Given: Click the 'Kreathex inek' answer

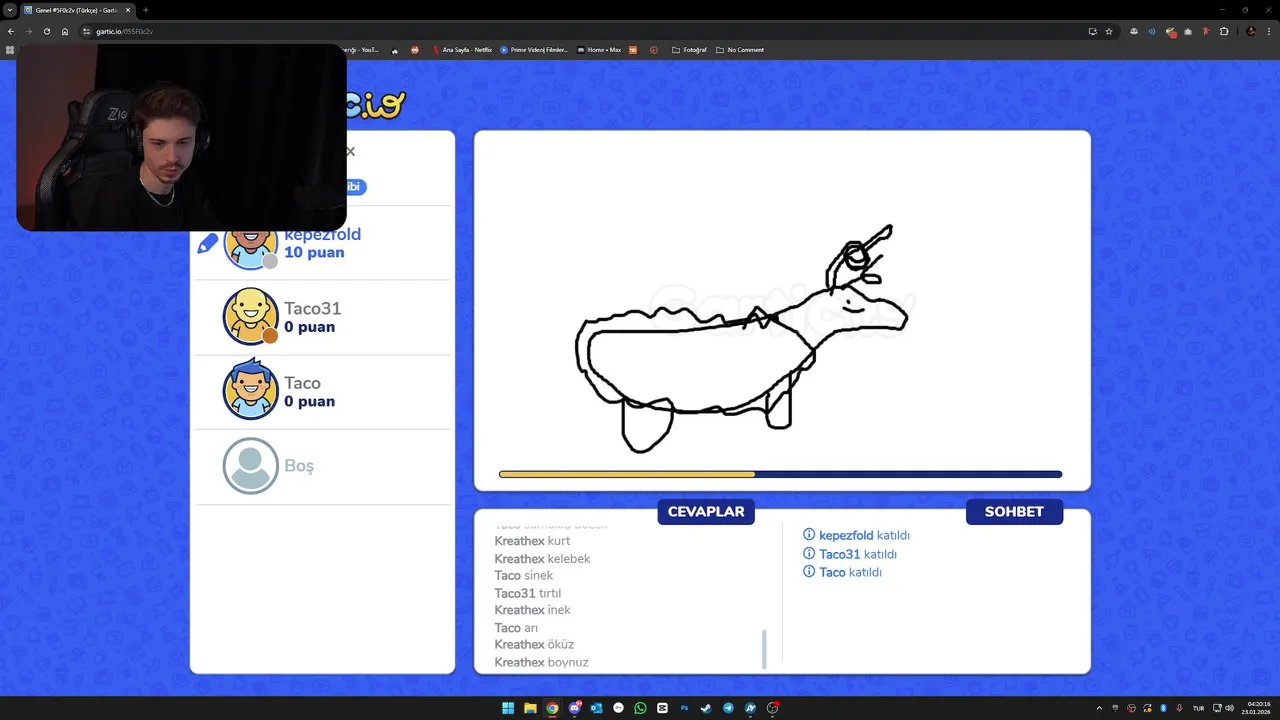Looking at the screenshot, I should (x=532, y=610).
